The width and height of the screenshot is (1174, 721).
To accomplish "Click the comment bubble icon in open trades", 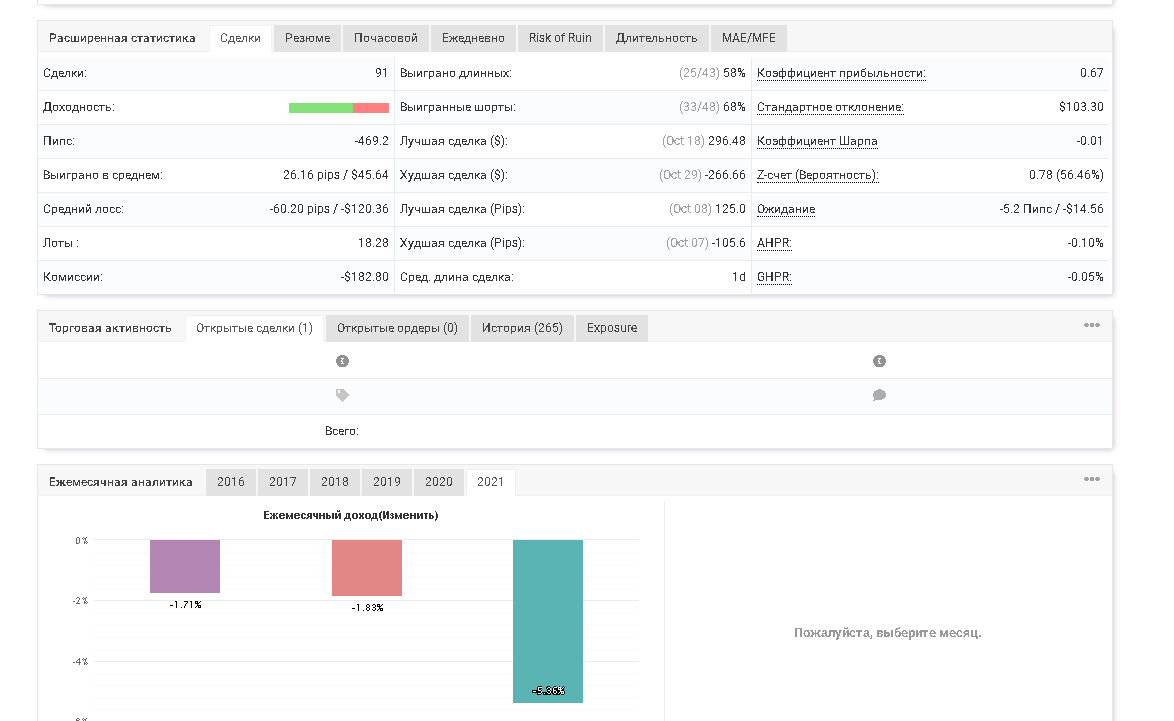I will [x=879, y=395].
